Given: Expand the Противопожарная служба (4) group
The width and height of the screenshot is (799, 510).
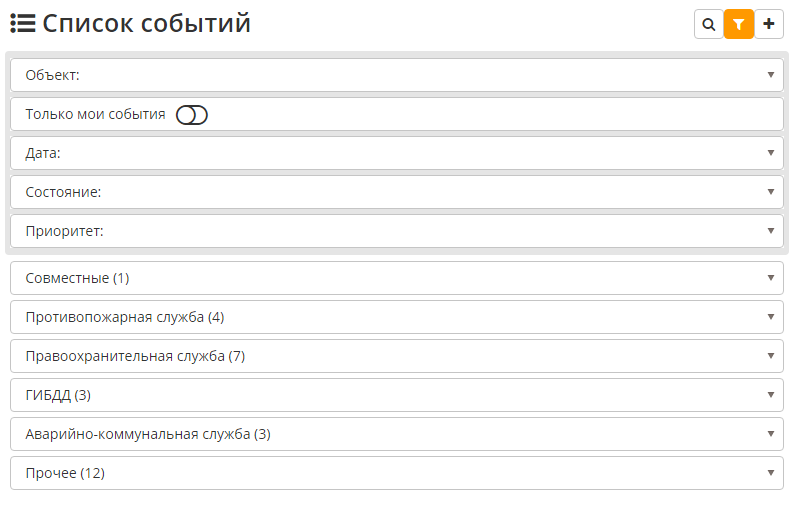Looking at the screenshot, I should 396,317.
